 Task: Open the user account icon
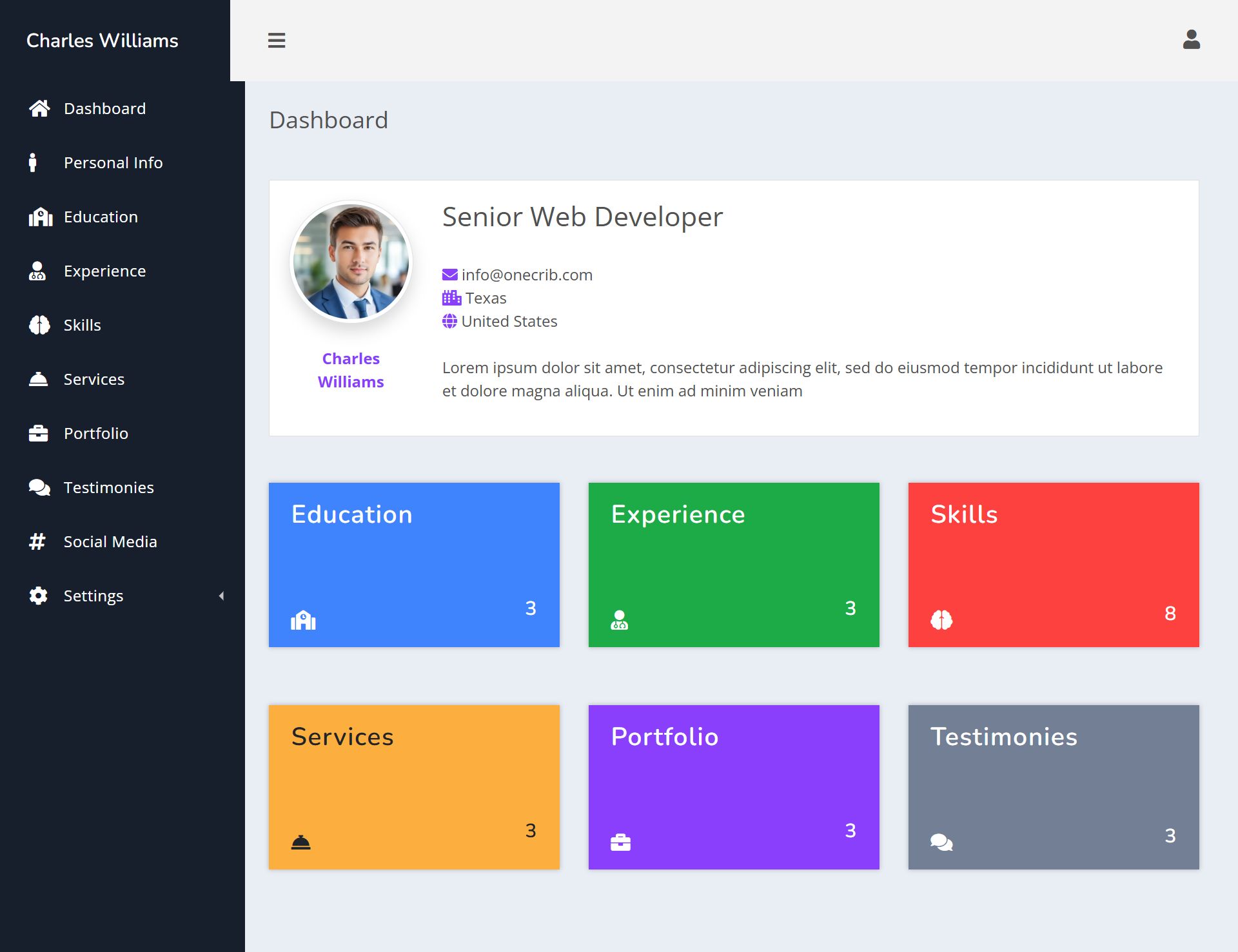[x=1191, y=40]
